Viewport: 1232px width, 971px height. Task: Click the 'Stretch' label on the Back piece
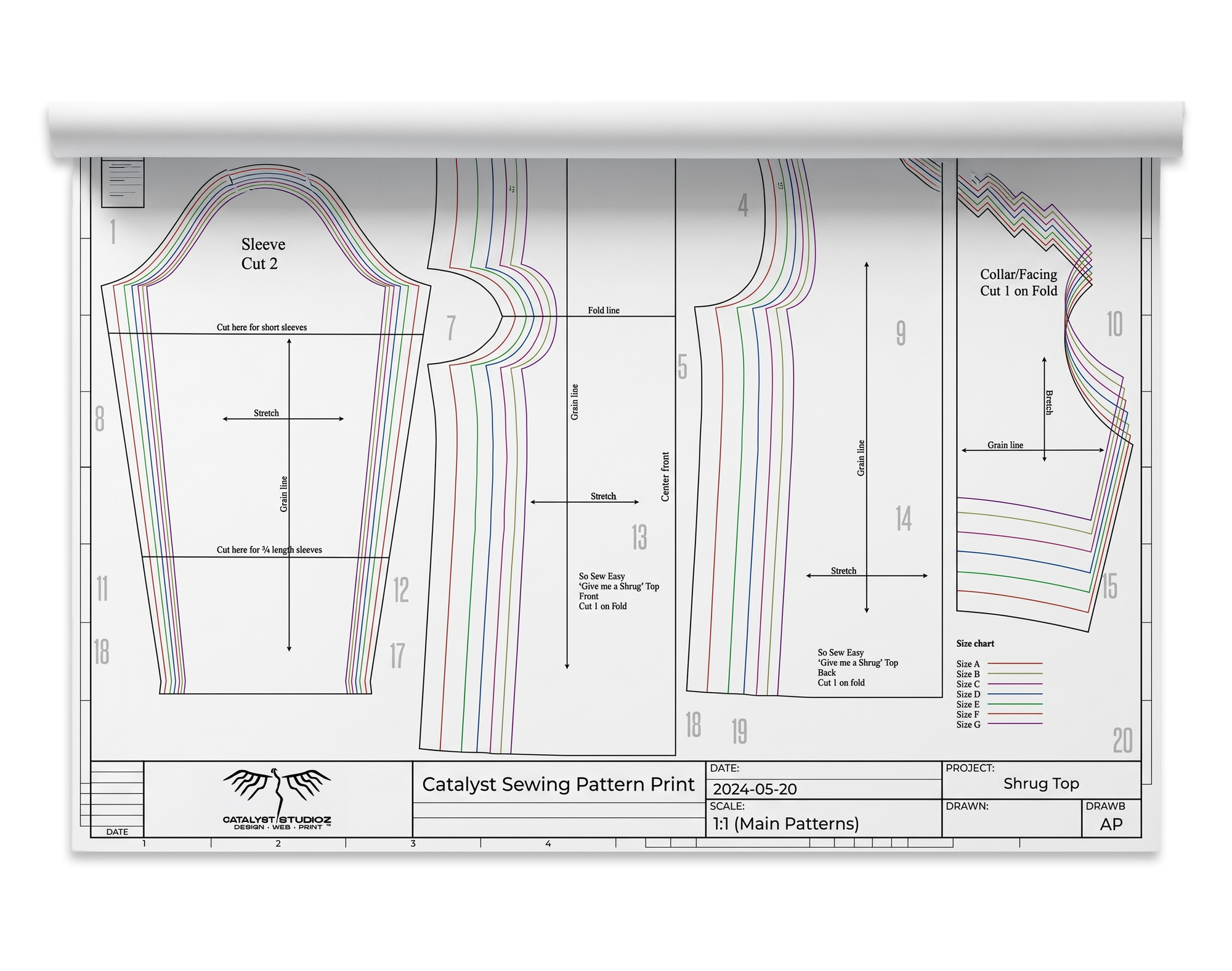(843, 571)
